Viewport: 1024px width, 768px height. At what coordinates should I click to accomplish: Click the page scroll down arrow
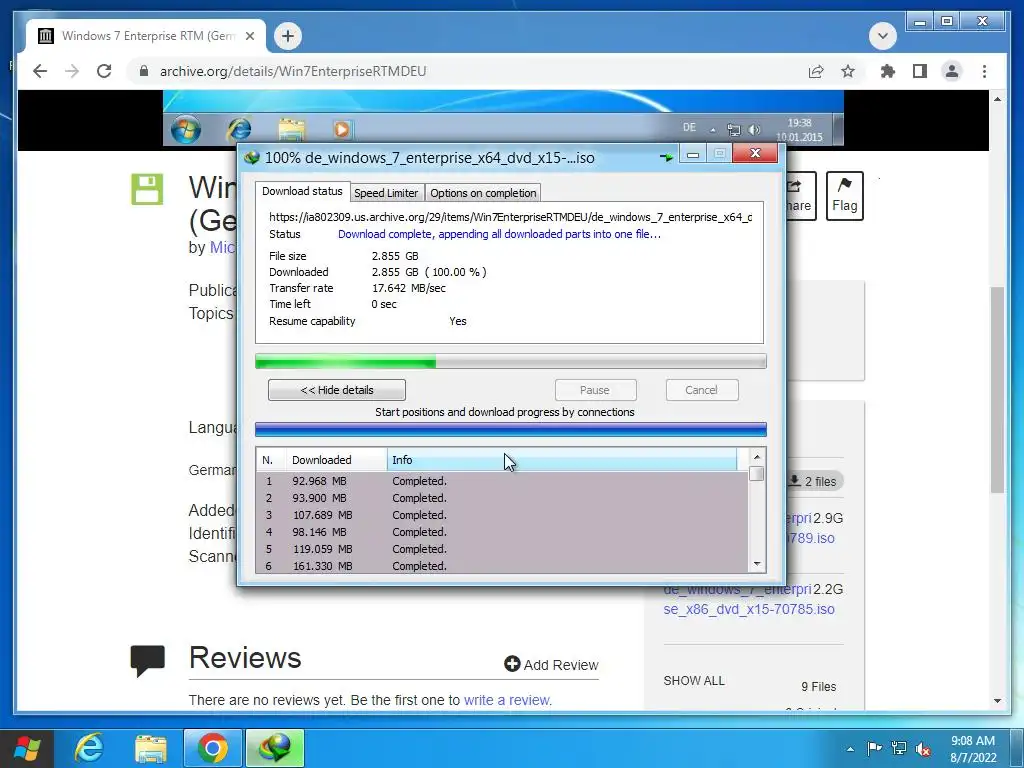click(997, 701)
